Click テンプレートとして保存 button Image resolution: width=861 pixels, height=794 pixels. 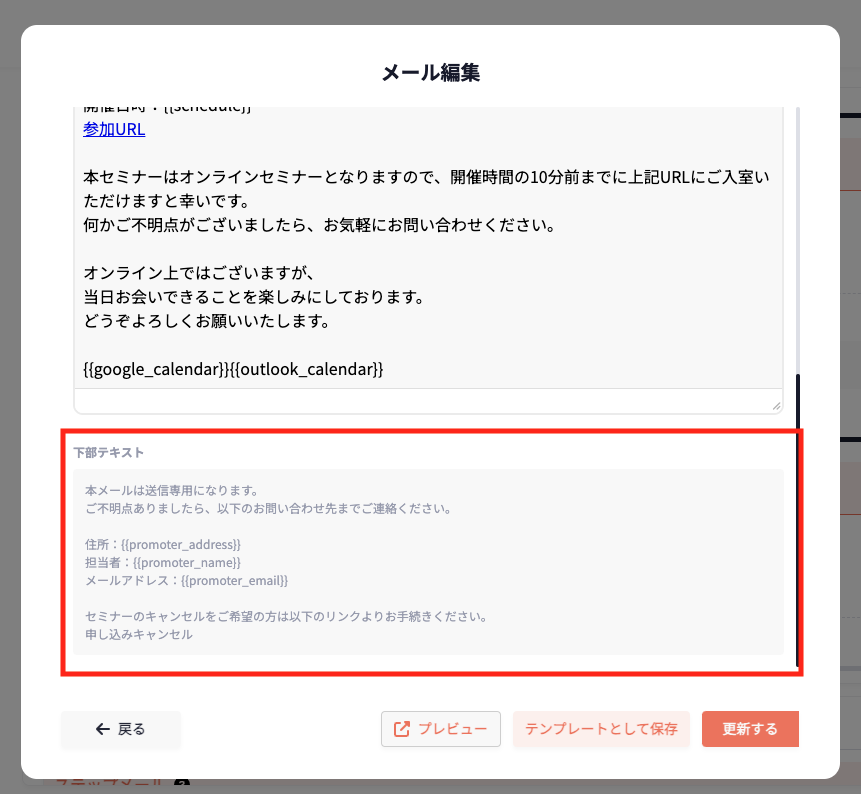click(601, 729)
